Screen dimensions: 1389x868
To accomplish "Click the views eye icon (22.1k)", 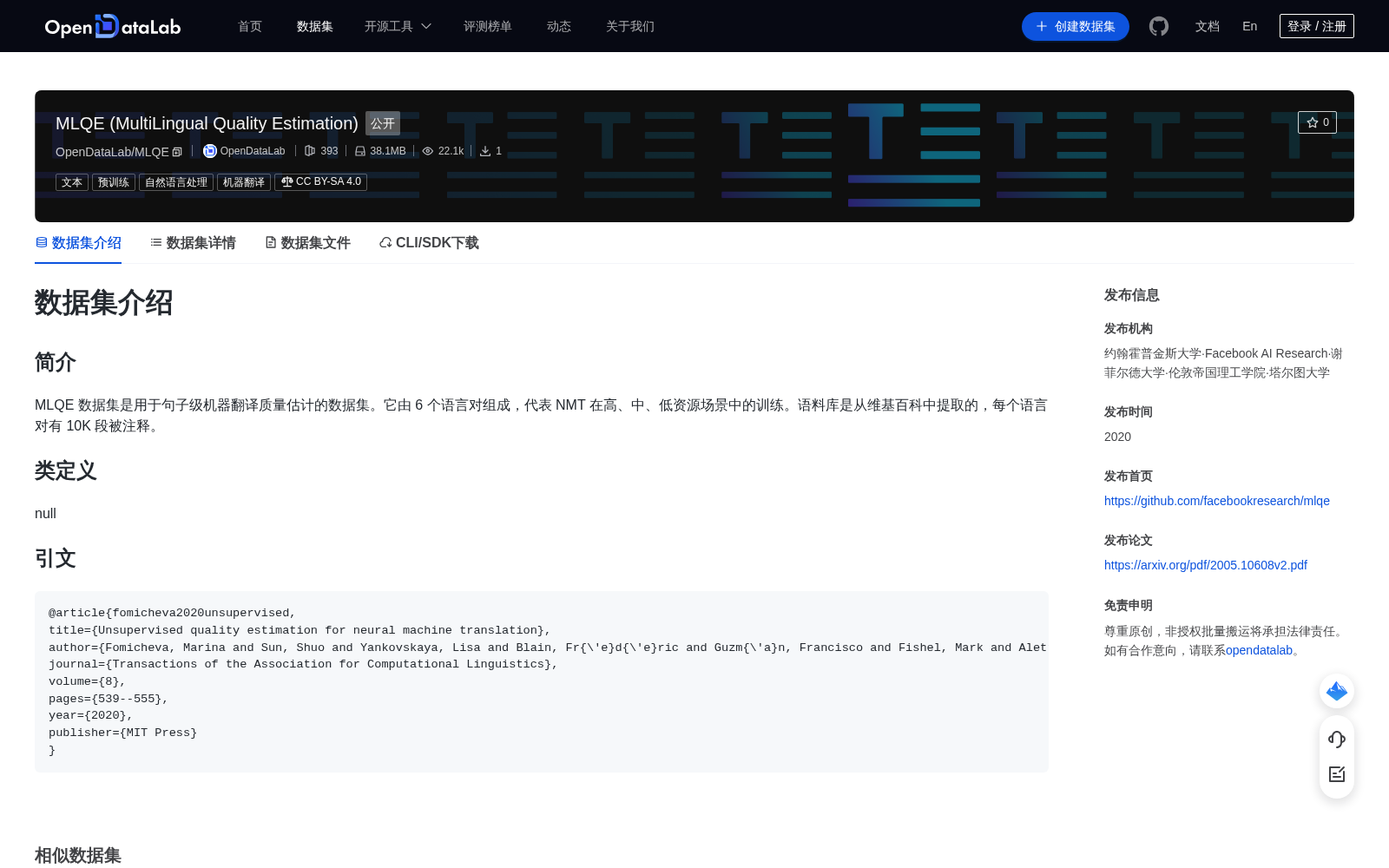I will tap(428, 151).
